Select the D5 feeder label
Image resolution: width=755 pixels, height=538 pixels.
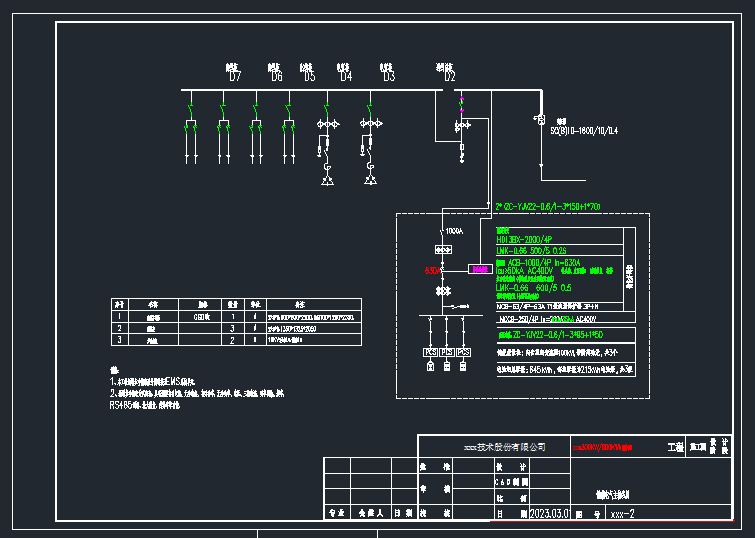click(309, 76)
